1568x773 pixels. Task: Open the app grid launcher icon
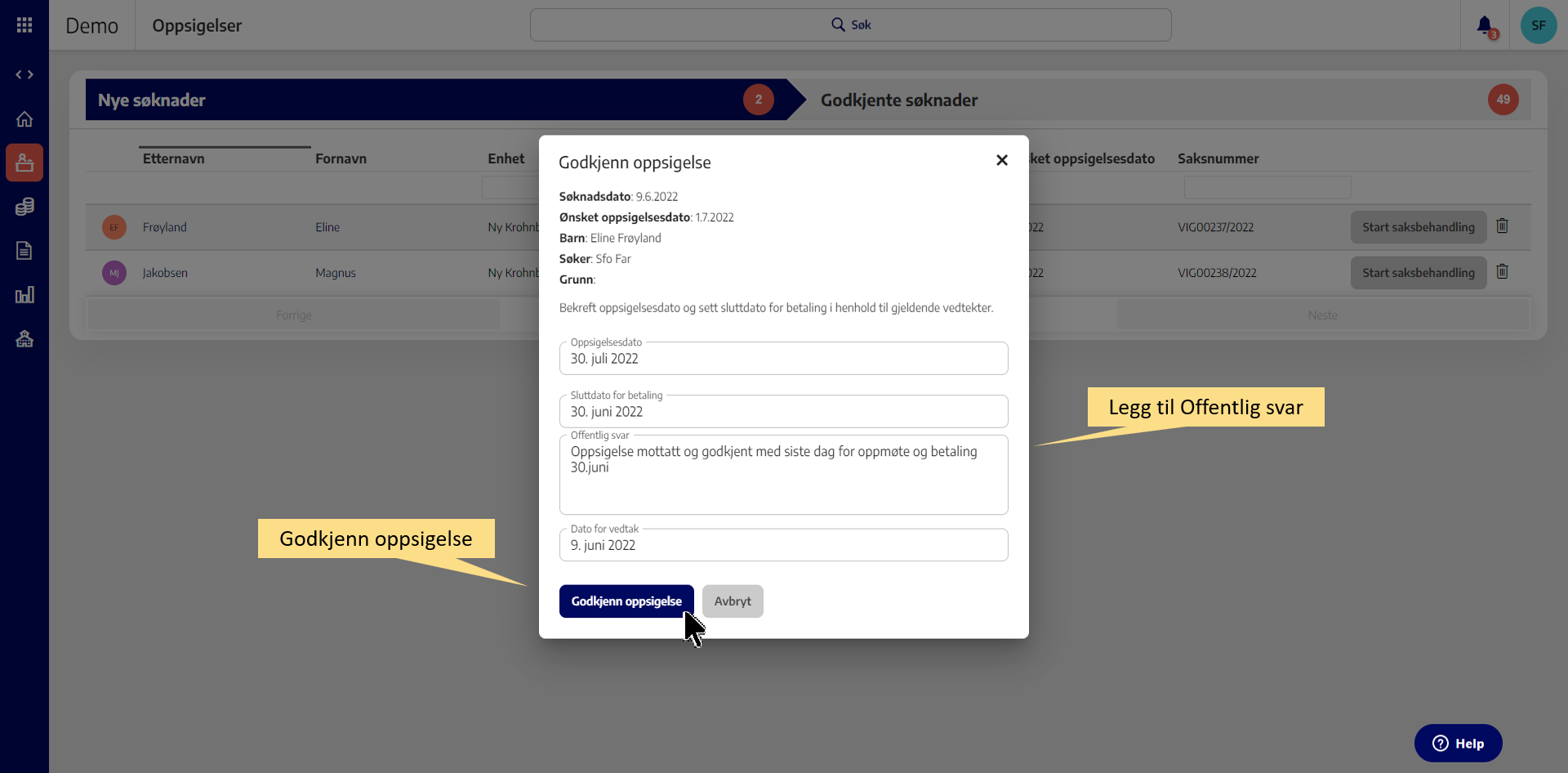point(24,25)
